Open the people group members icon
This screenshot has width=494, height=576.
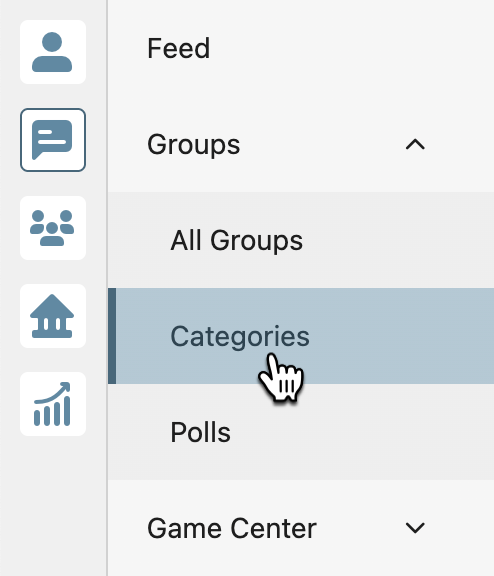point(52,228)
